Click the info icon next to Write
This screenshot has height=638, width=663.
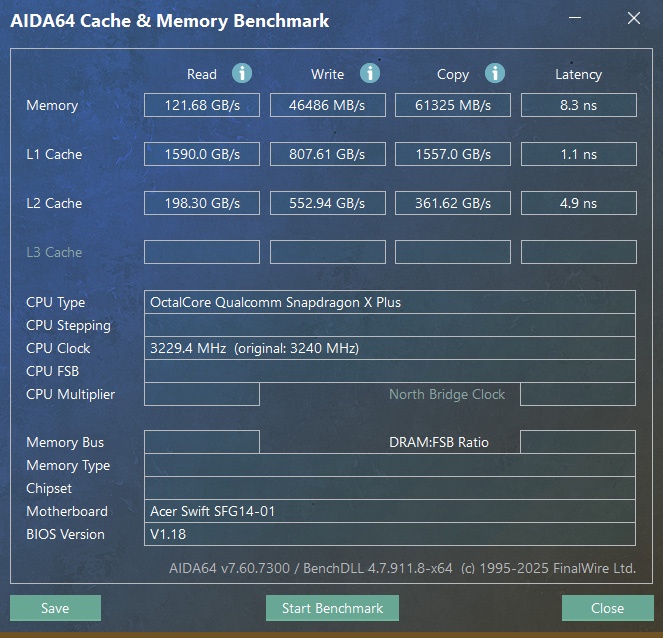(x=370, y=73)
